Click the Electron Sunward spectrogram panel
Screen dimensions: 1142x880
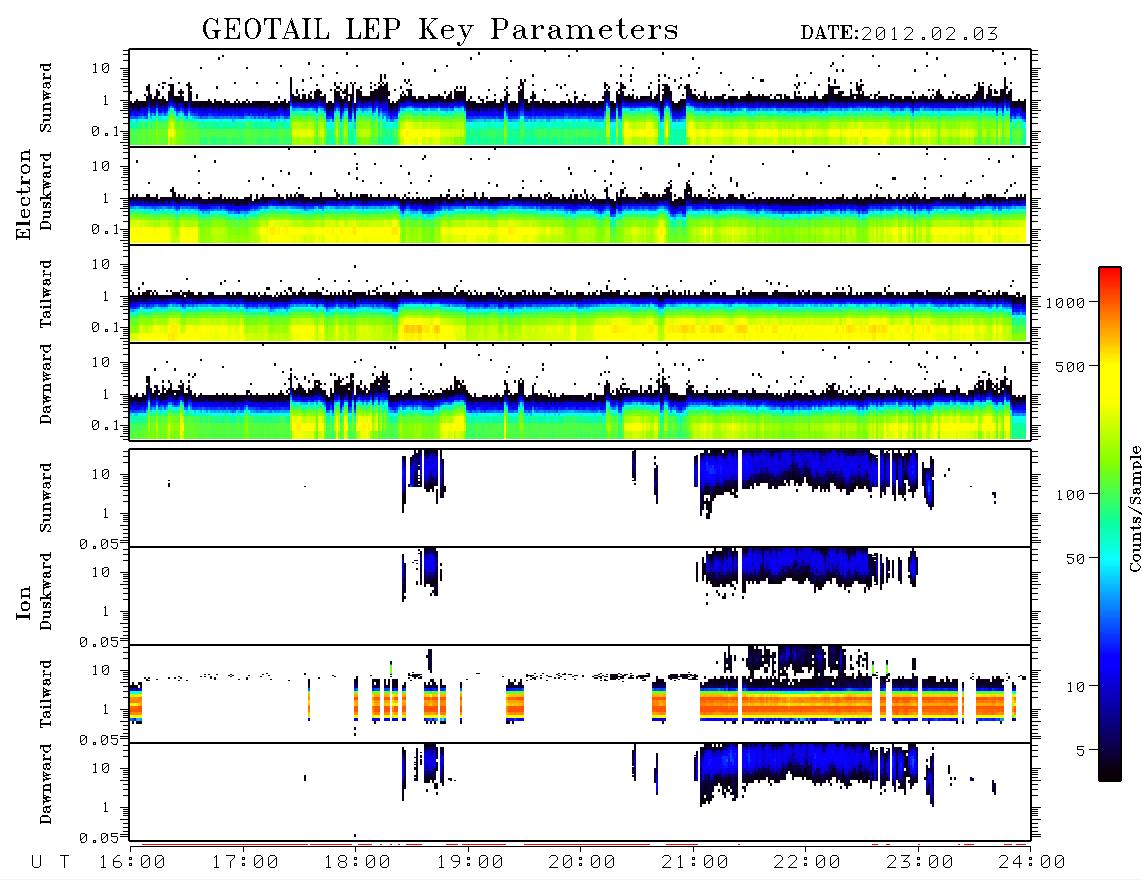point(580,98)
